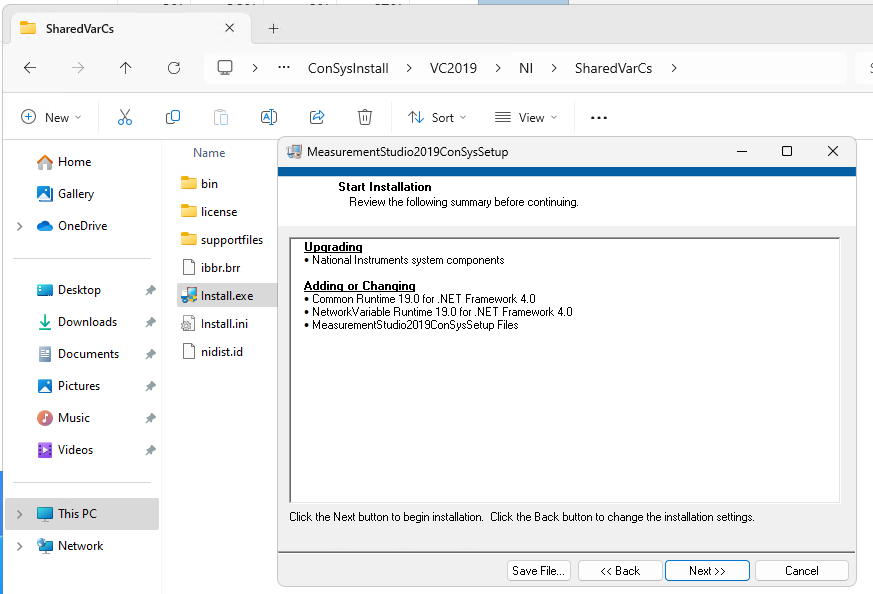873x594 pixels.
Task: Click the Copy icon in toolbar
Action: click(x=173, y=117)
